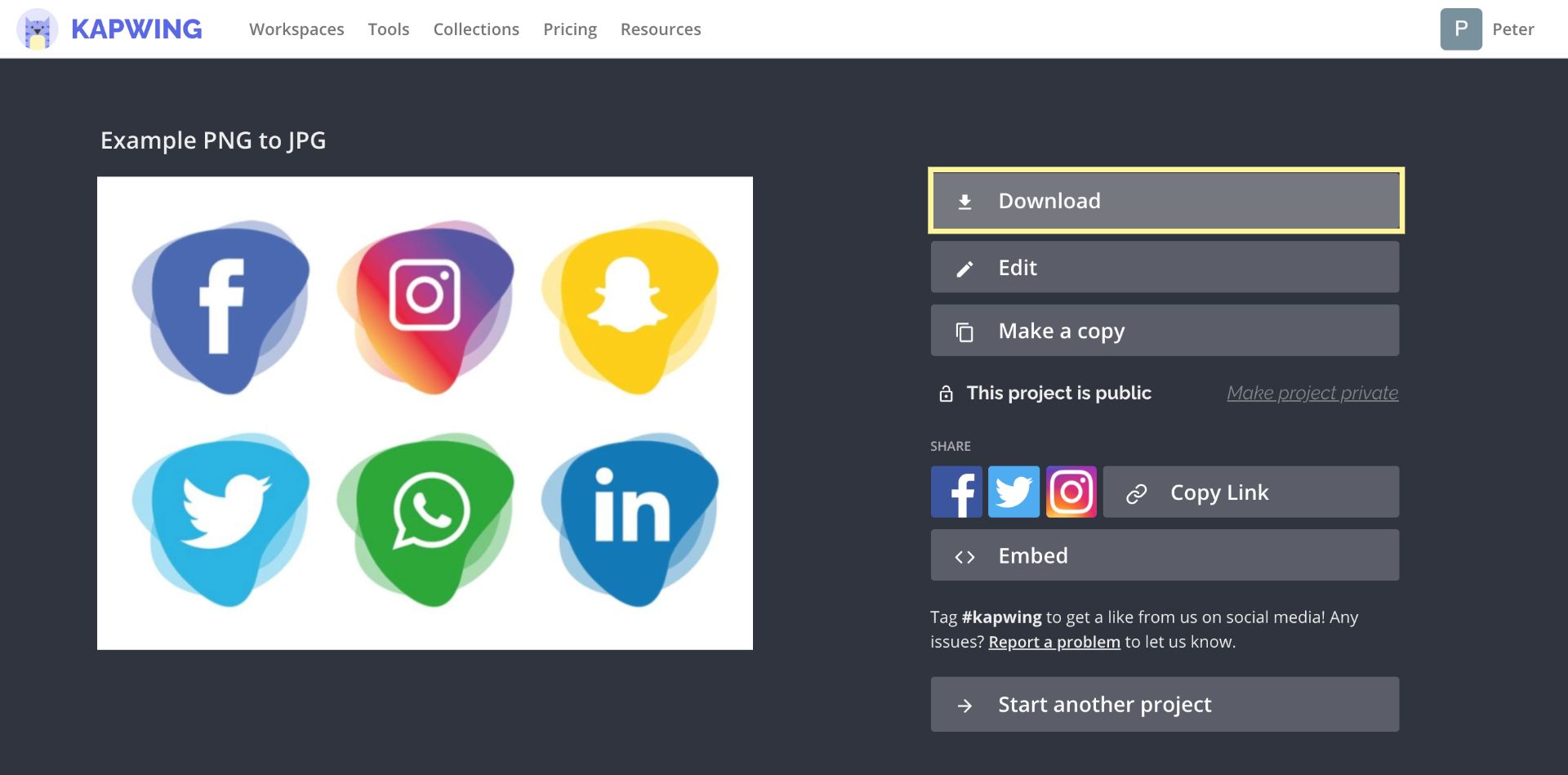This screenshot has width=1568, height=775.
Task: Open the Embed code option
Action: click(1164, 555)
